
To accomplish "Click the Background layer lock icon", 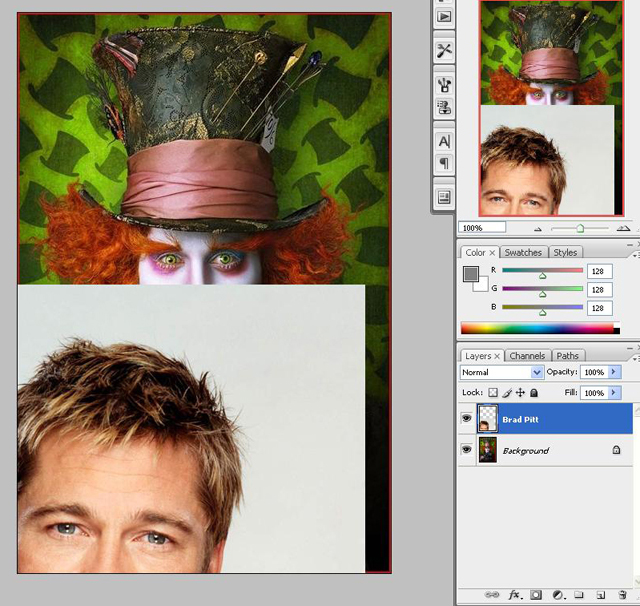I will (x=616, y=450).
